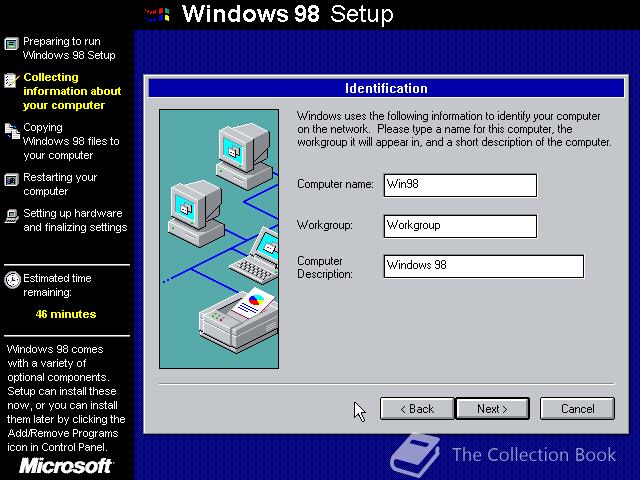Click the "46 minutes" remaining text
Viewport: 640px width, 480px height.
(x=66, y=314)
